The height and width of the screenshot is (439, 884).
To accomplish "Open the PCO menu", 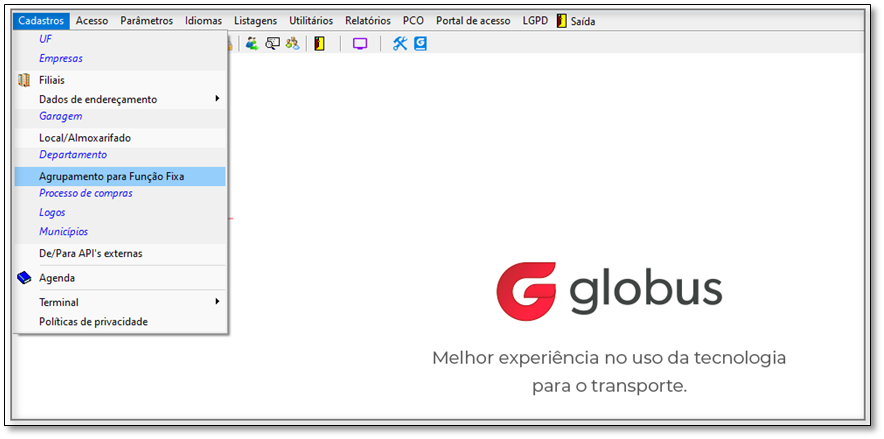I will point(413,21).
